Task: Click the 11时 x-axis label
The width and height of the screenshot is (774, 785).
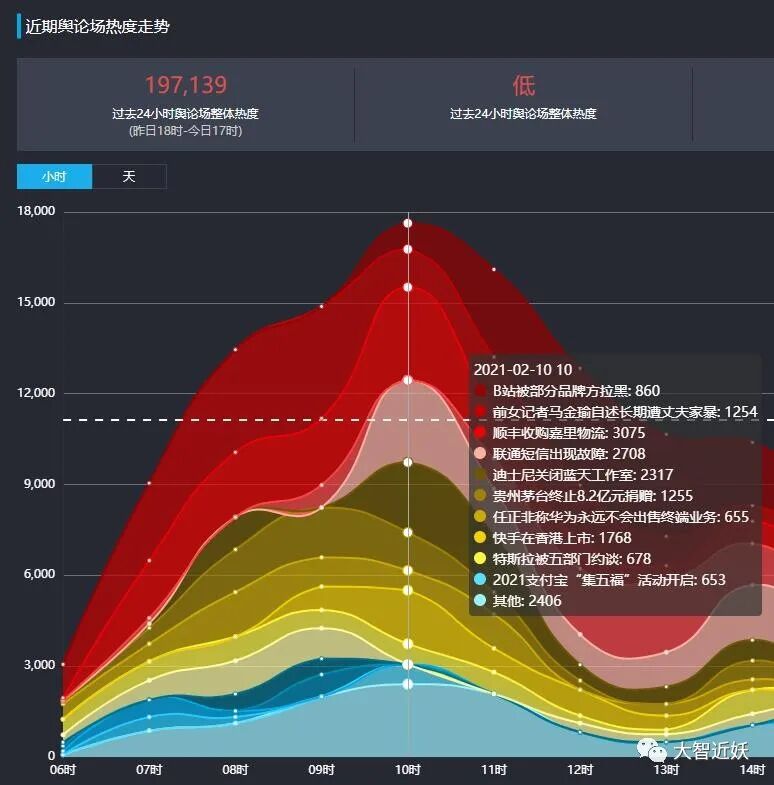Action: (x=494, y=769)
